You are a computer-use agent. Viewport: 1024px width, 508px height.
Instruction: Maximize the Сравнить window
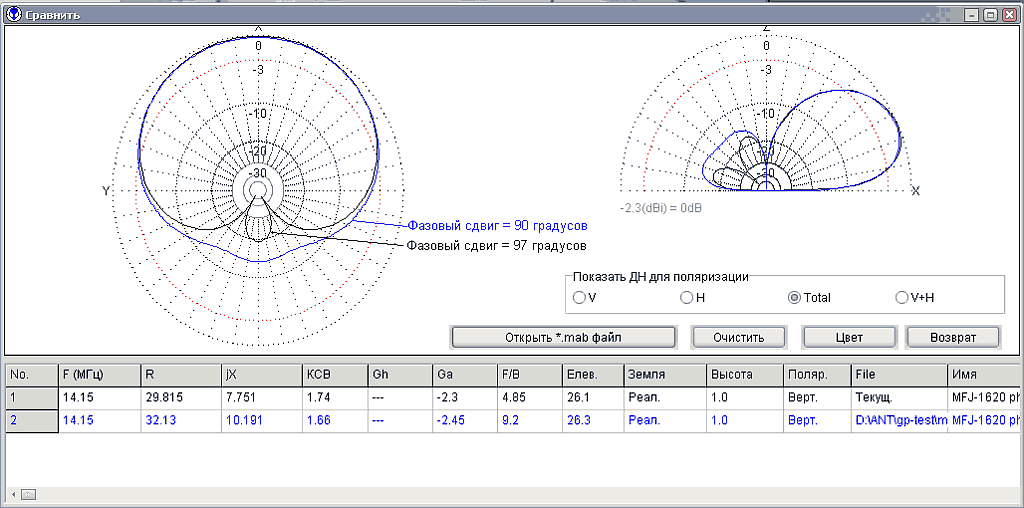[x=990, y=15]
